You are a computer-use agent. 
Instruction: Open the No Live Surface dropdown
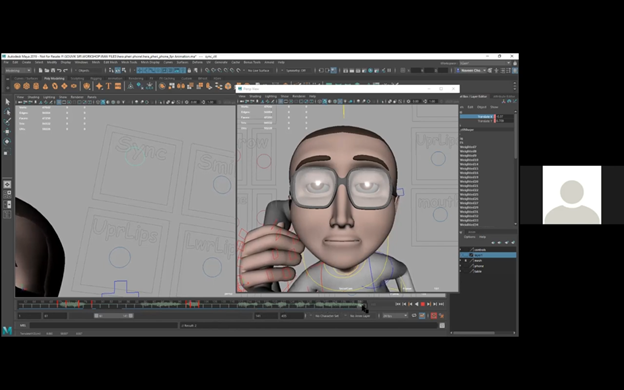[260, 70]
